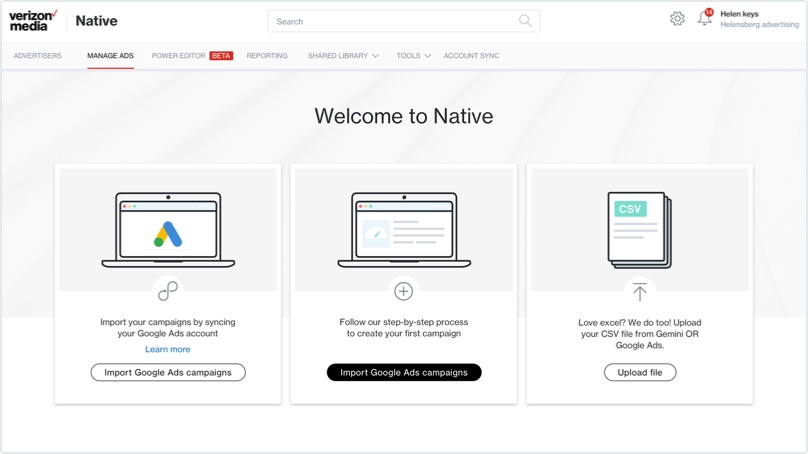Click the red BETA badge
The width and height of the screenshot is (808, 454).
tap(221, 56)
